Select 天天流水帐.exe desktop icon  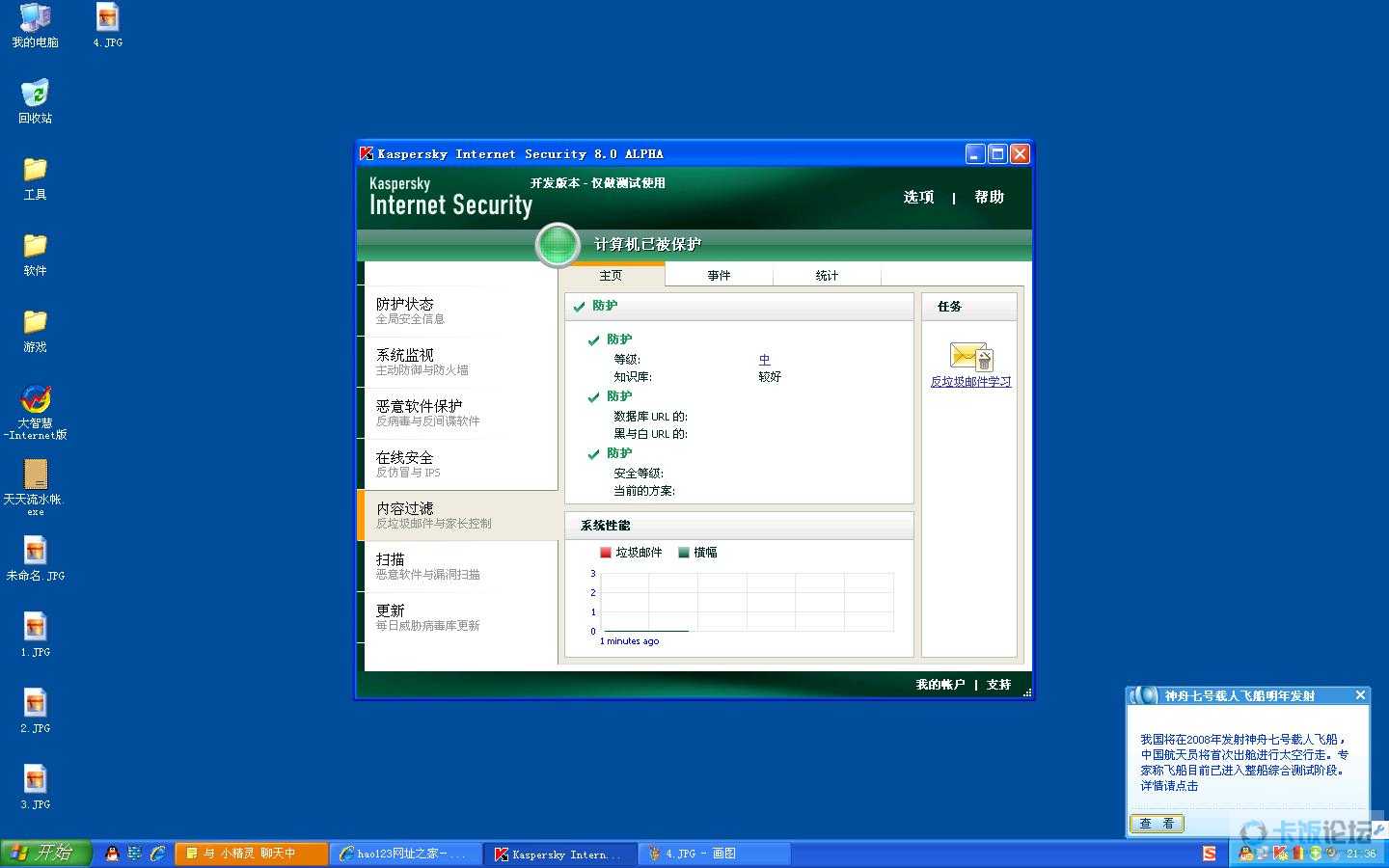(x=35, y=487)
